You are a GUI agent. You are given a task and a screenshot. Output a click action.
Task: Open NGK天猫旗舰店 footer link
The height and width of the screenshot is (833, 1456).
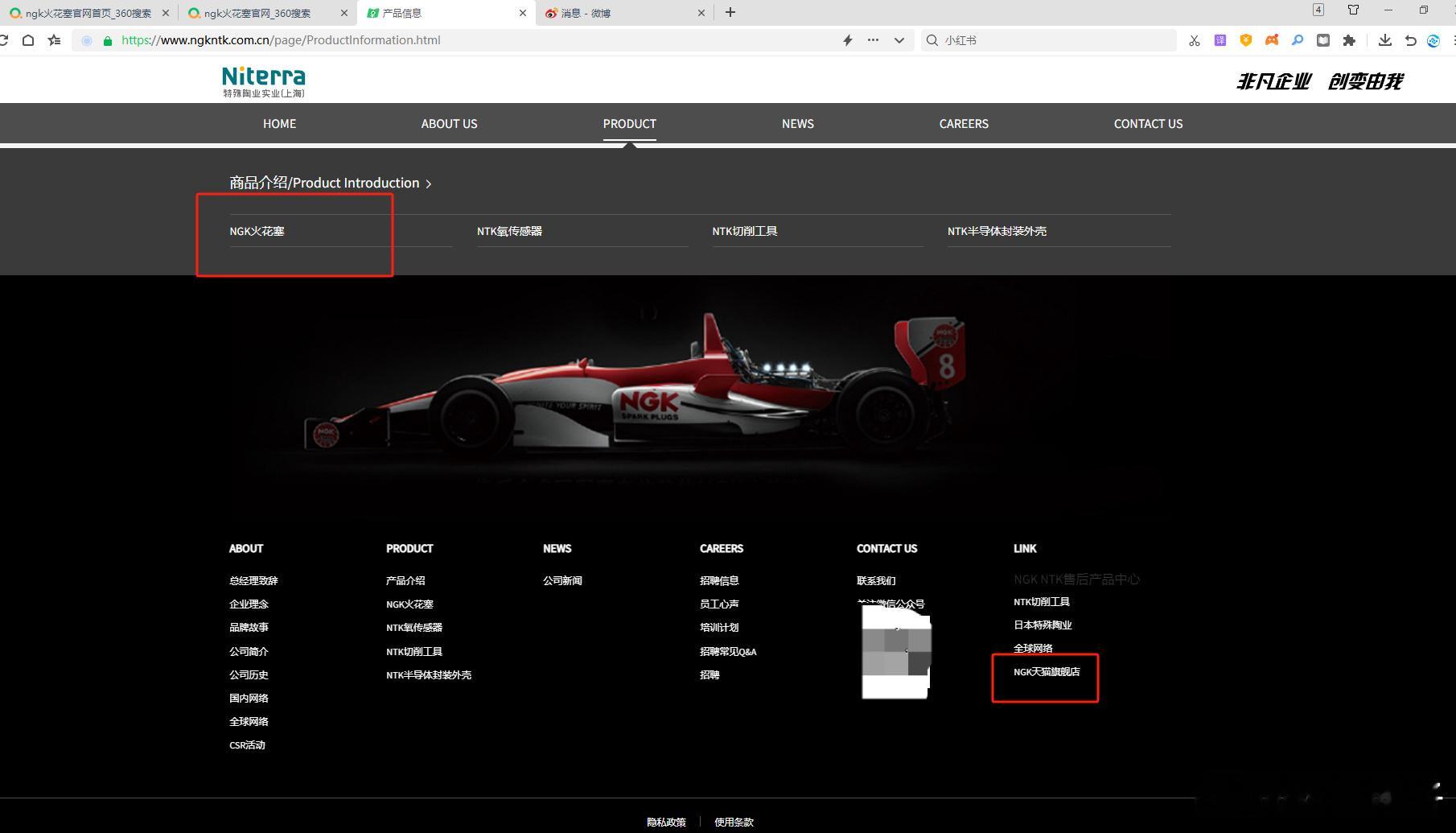1047,671
